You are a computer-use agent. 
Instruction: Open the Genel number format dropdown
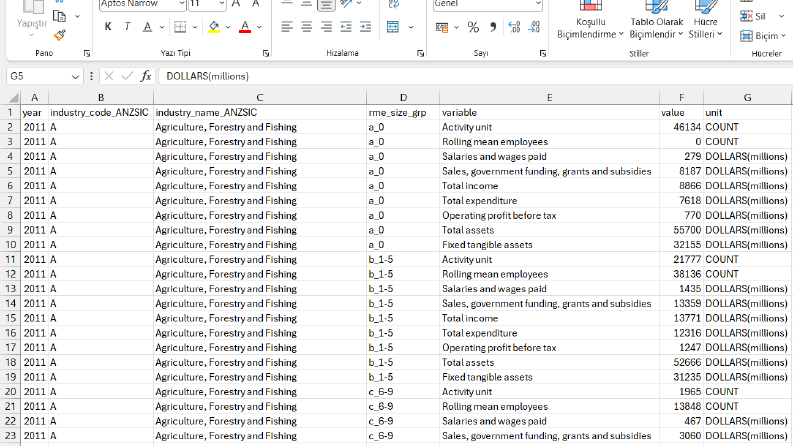(x=539, y=4)
